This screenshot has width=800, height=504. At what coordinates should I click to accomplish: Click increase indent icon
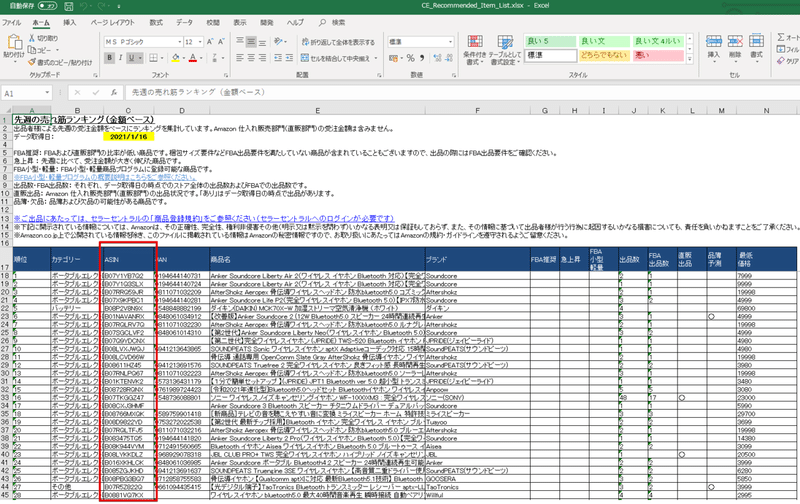point(289,58)
